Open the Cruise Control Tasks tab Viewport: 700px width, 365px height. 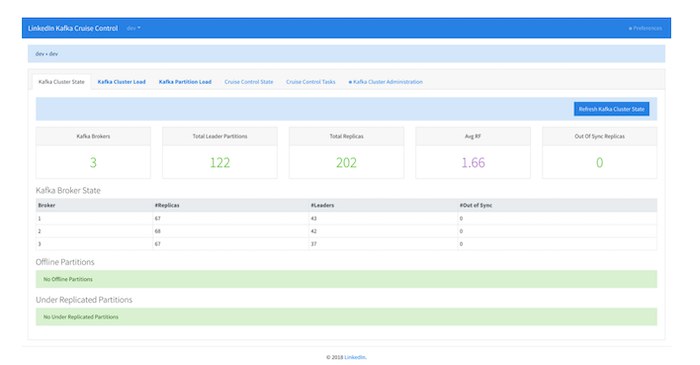311,82
